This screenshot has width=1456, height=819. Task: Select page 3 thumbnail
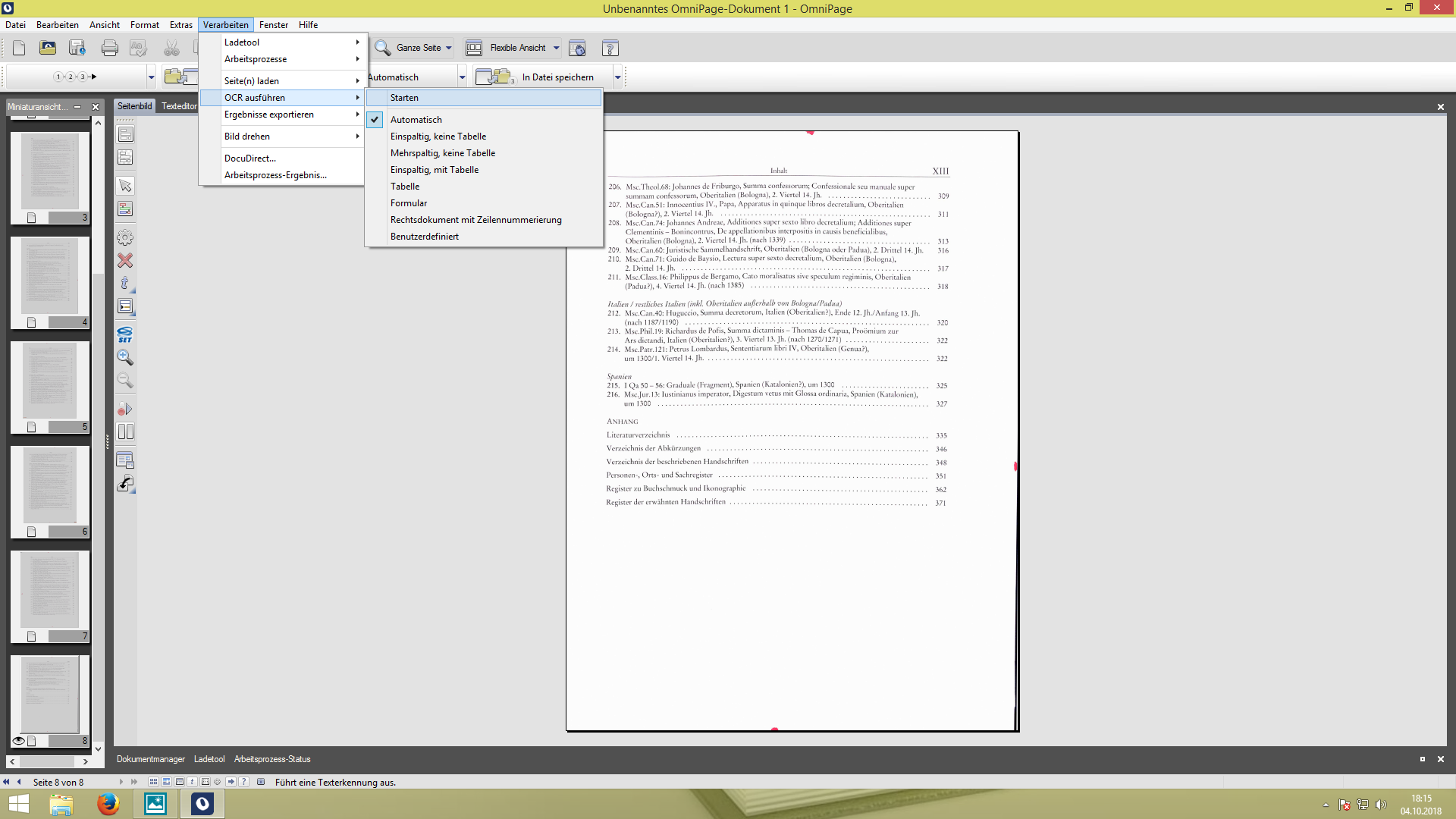click(50, 178)
